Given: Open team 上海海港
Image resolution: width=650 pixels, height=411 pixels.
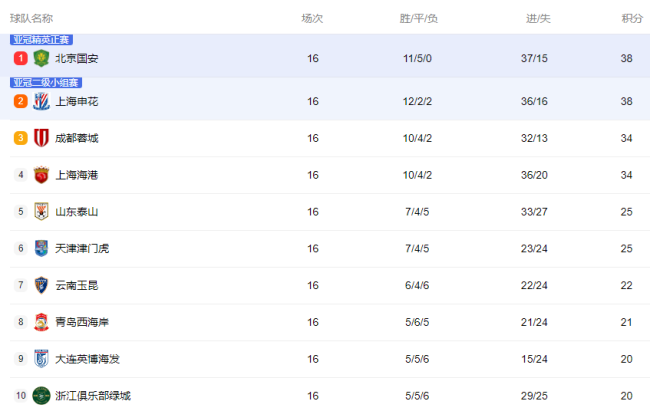Looking at the screenshot, I should (77, 175).
